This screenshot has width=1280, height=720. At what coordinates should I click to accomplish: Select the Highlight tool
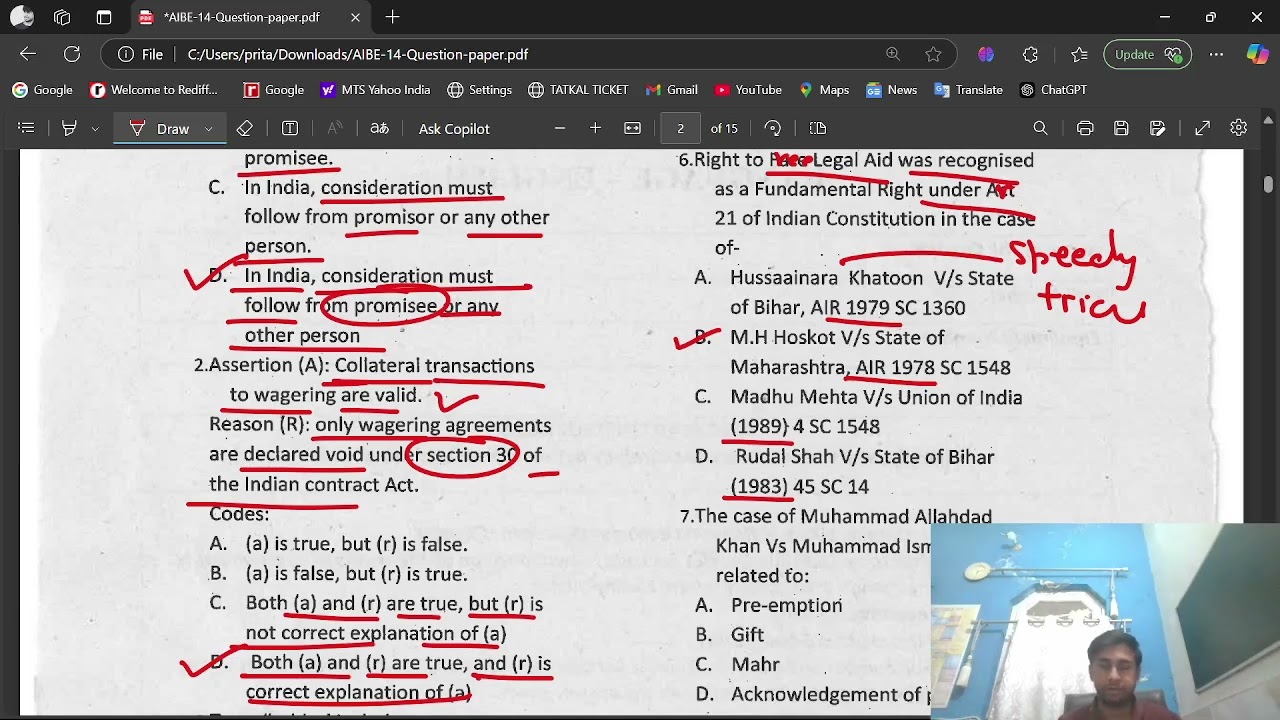[x=69, y=128]
